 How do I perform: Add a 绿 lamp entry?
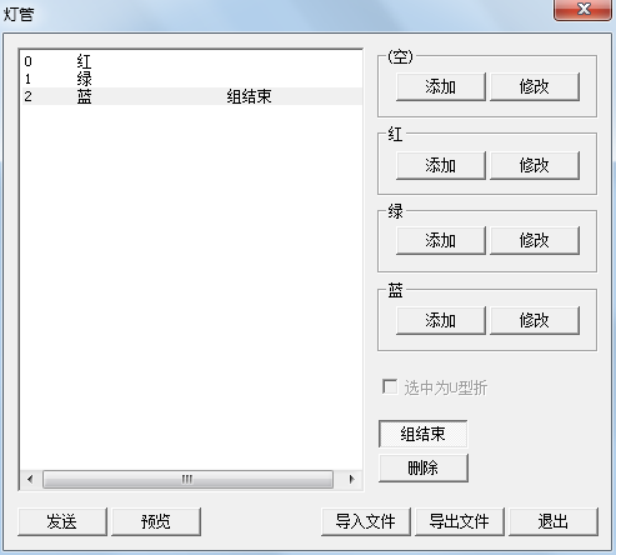pos(441,241)
